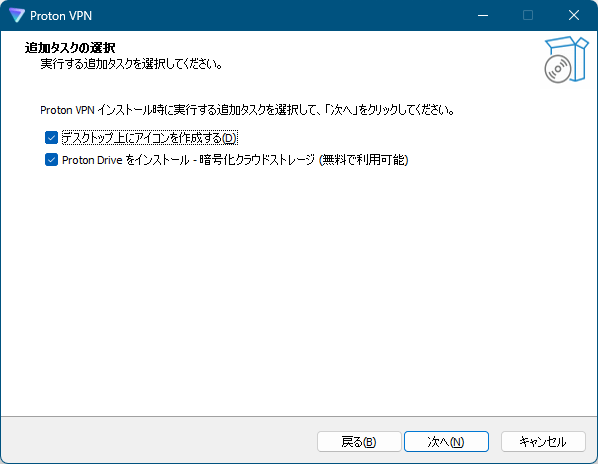Click the instruction text mentioning 「次へ」
This screenshot has height=464, width=598.
pos(248,110)
